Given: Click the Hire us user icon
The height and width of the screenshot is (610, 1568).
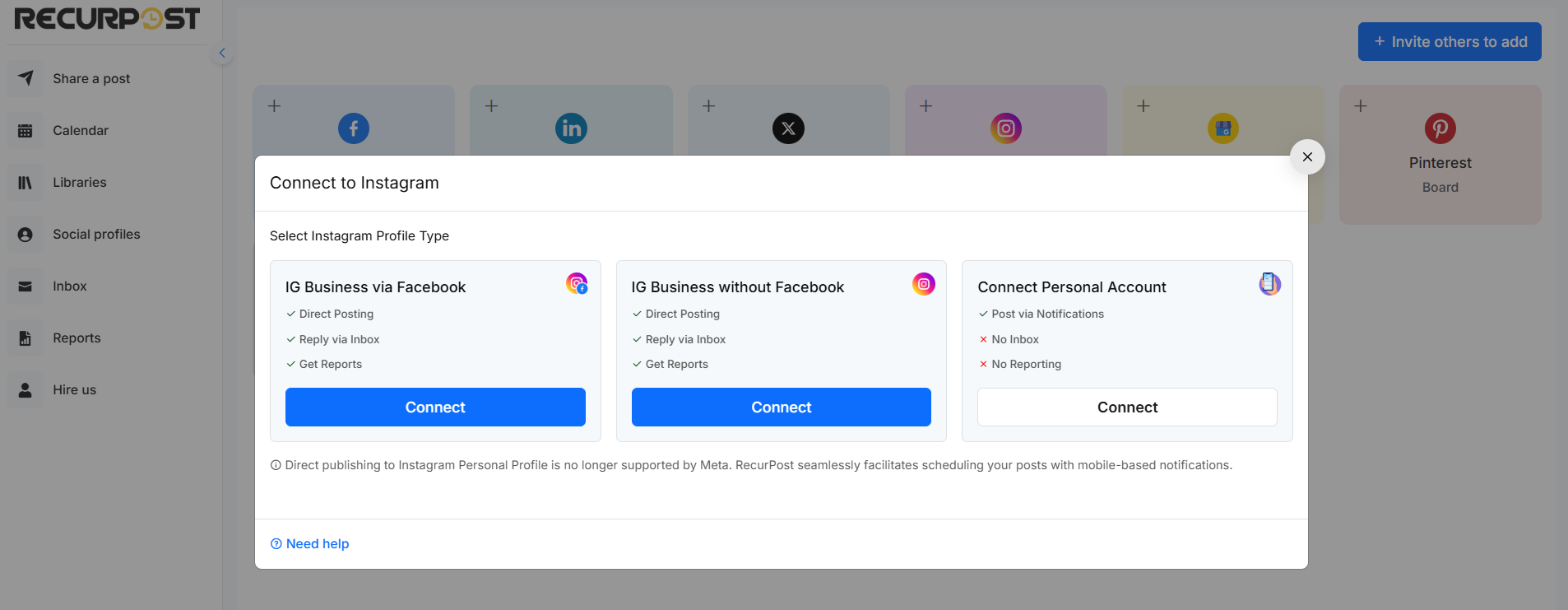Looking at the screenshot, I should 26,389.
